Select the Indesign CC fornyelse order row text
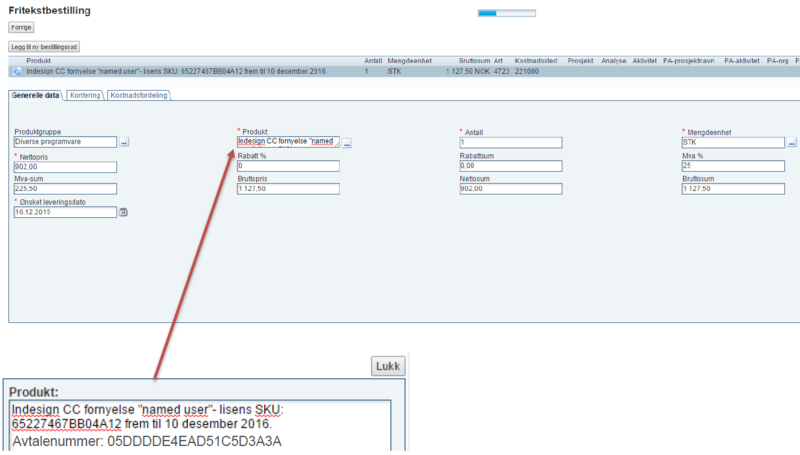This screenshot has width=800, height=455. 176,71
